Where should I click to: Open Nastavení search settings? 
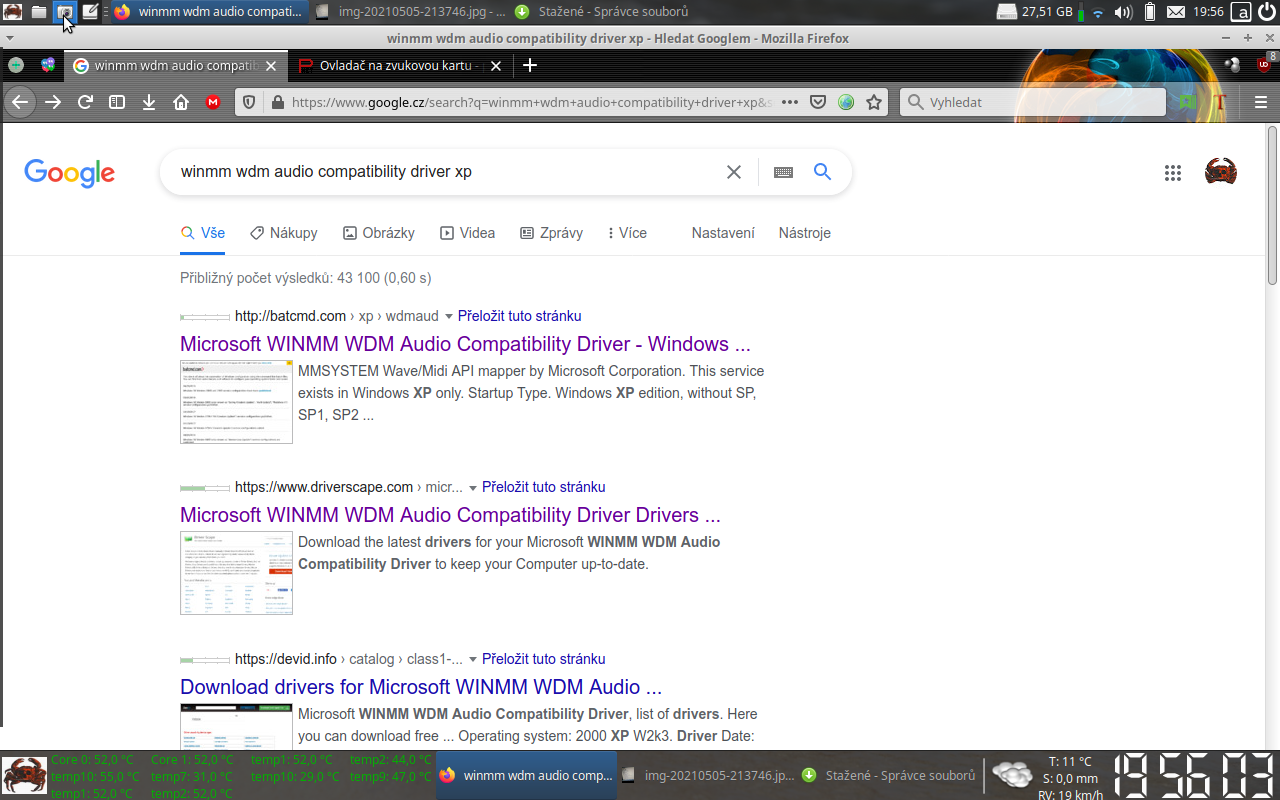click(723, 233)
